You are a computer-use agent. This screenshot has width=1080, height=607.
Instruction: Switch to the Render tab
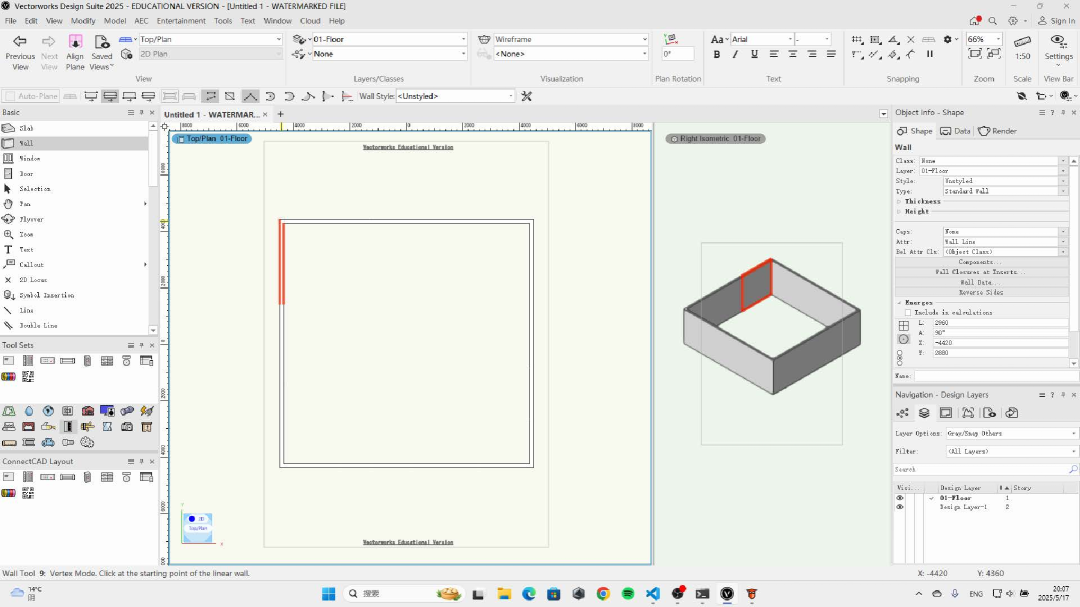coord(997,131)
